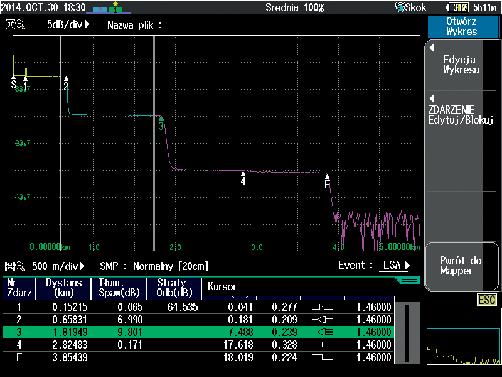
Task: Click the trace overview thumbnail
Action: click(464, 346)
